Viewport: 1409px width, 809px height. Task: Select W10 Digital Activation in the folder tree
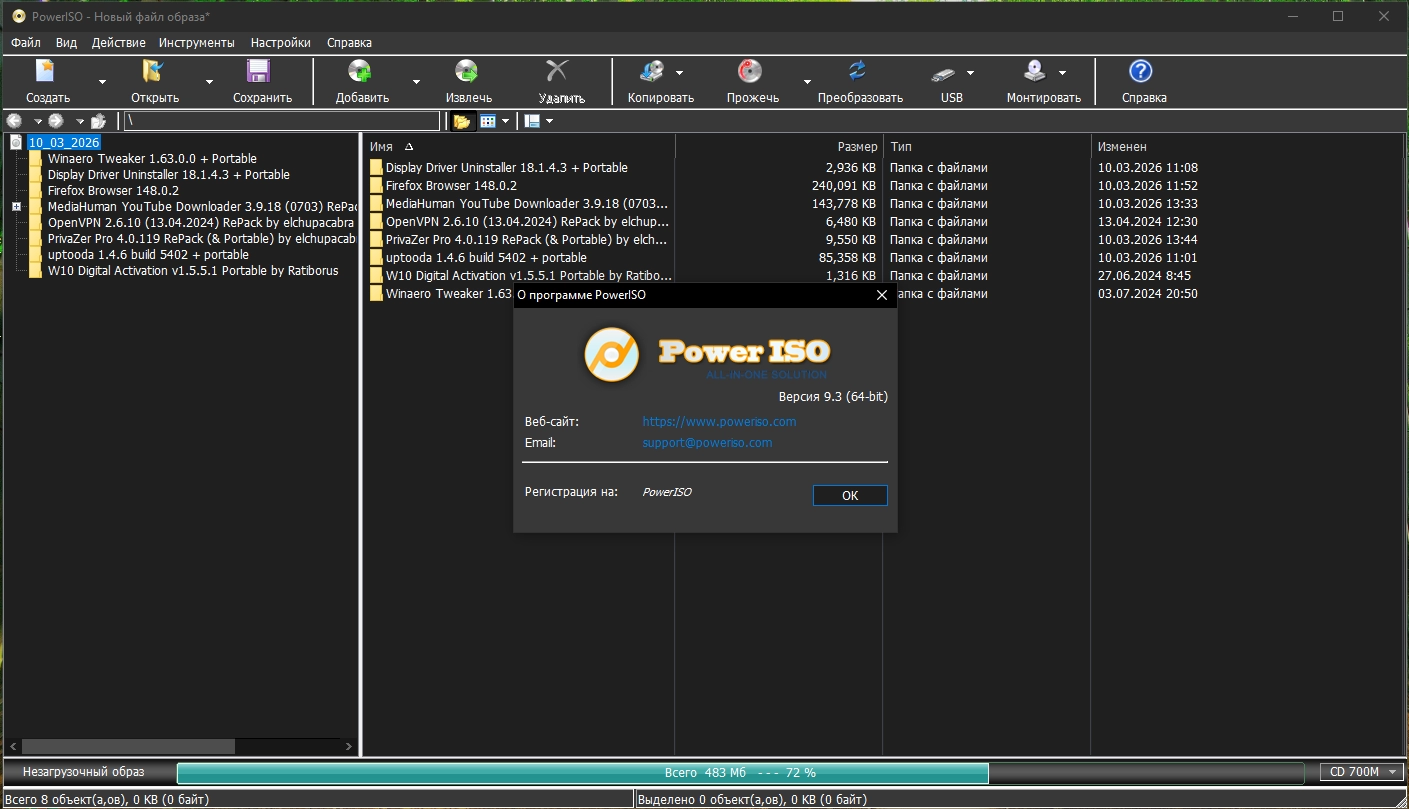coord(193,271)
